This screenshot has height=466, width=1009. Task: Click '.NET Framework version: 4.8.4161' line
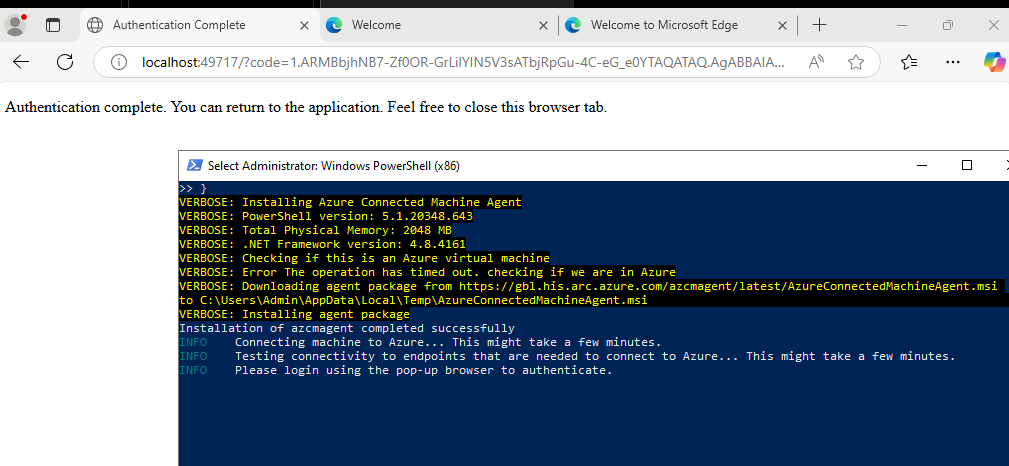tap(322, 244)
